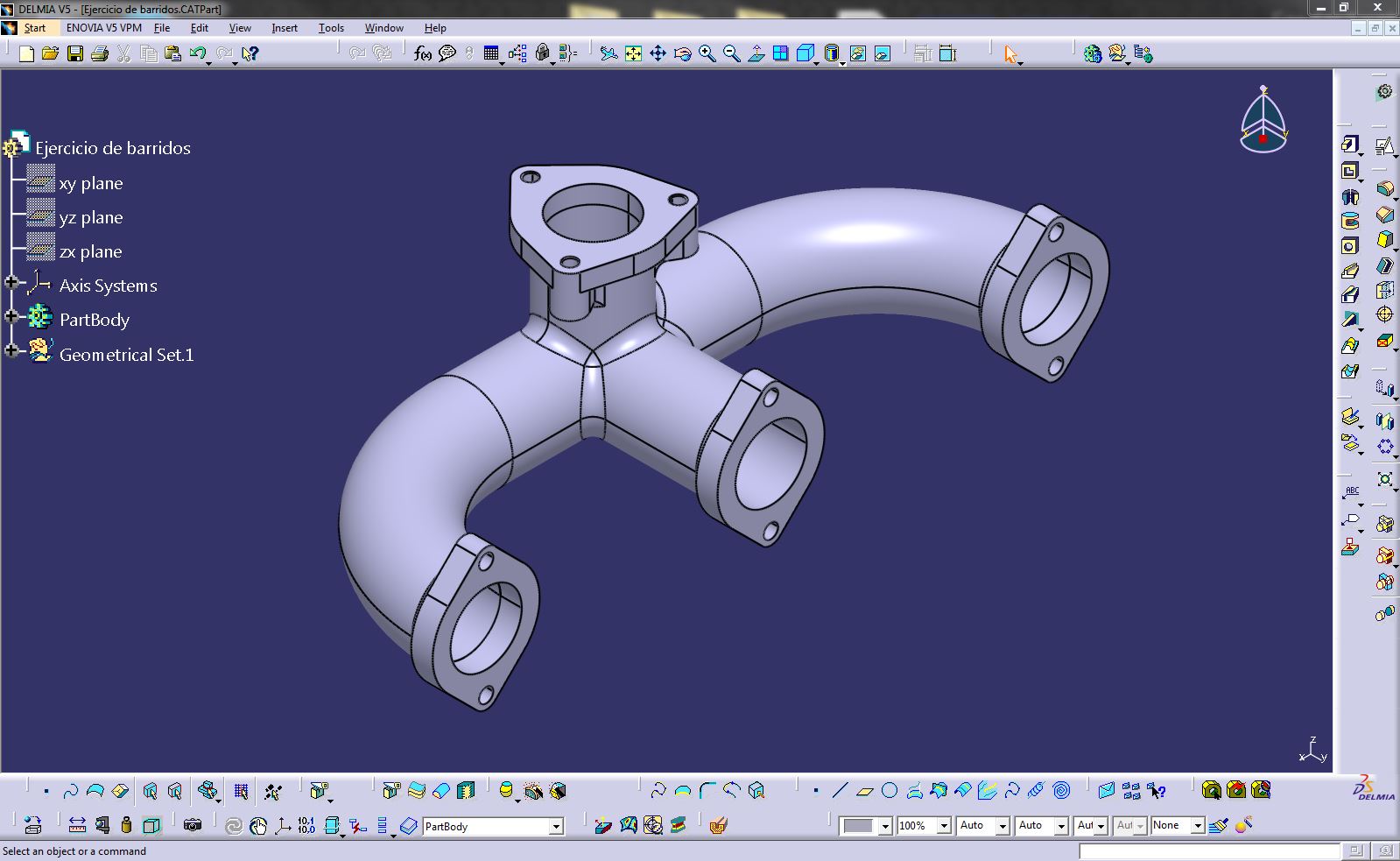Click the Line tool in bottom toolbar
Viewport: 1400px width, 861px height.
(840, 790)
